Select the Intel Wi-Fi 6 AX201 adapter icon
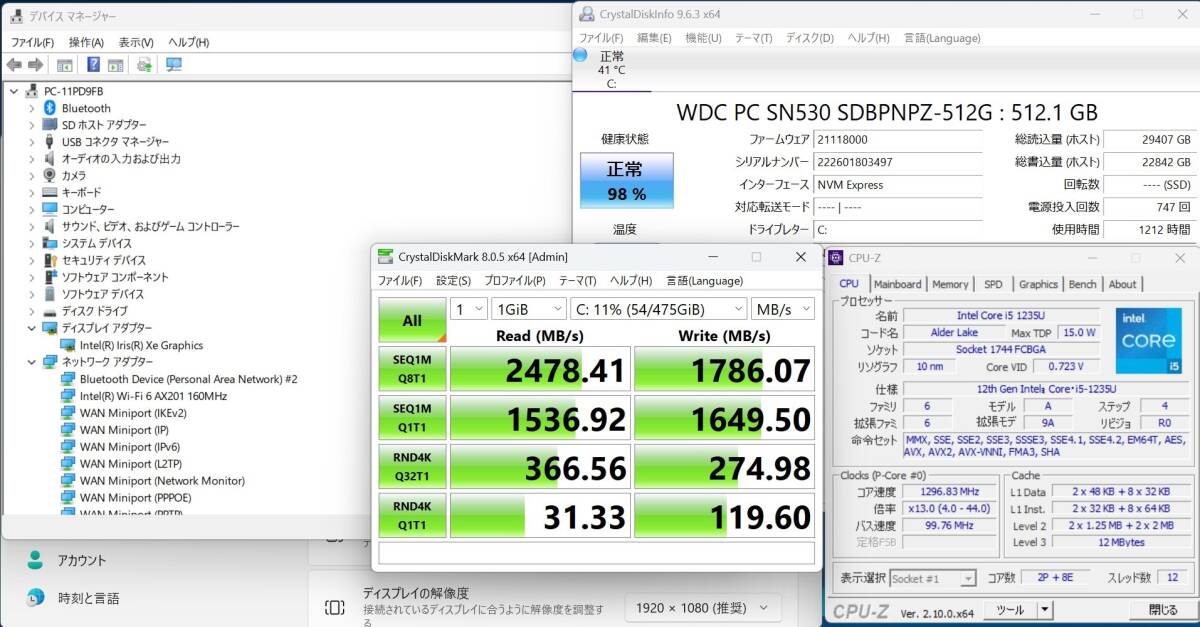Image resolution: width=1200 pixels, height=627 pixels. click(68, 396)
